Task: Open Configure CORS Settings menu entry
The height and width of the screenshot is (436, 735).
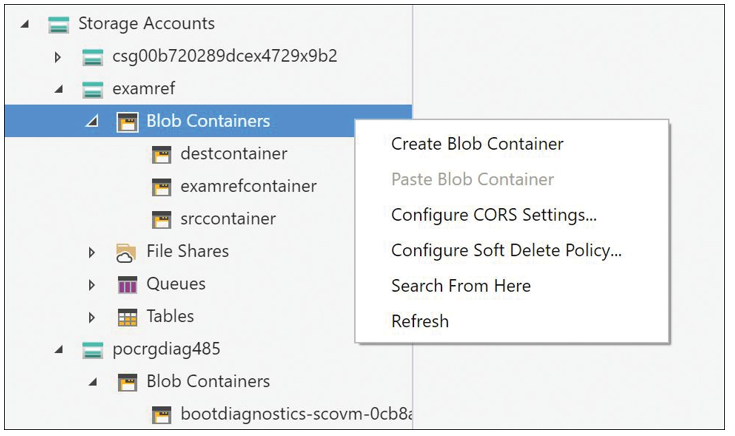Action: pos(494,215)
